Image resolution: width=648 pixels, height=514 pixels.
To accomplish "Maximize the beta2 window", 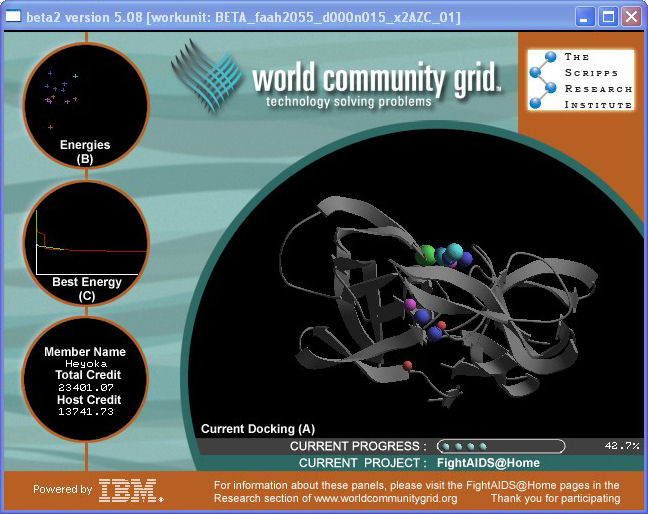I will 608,17.
